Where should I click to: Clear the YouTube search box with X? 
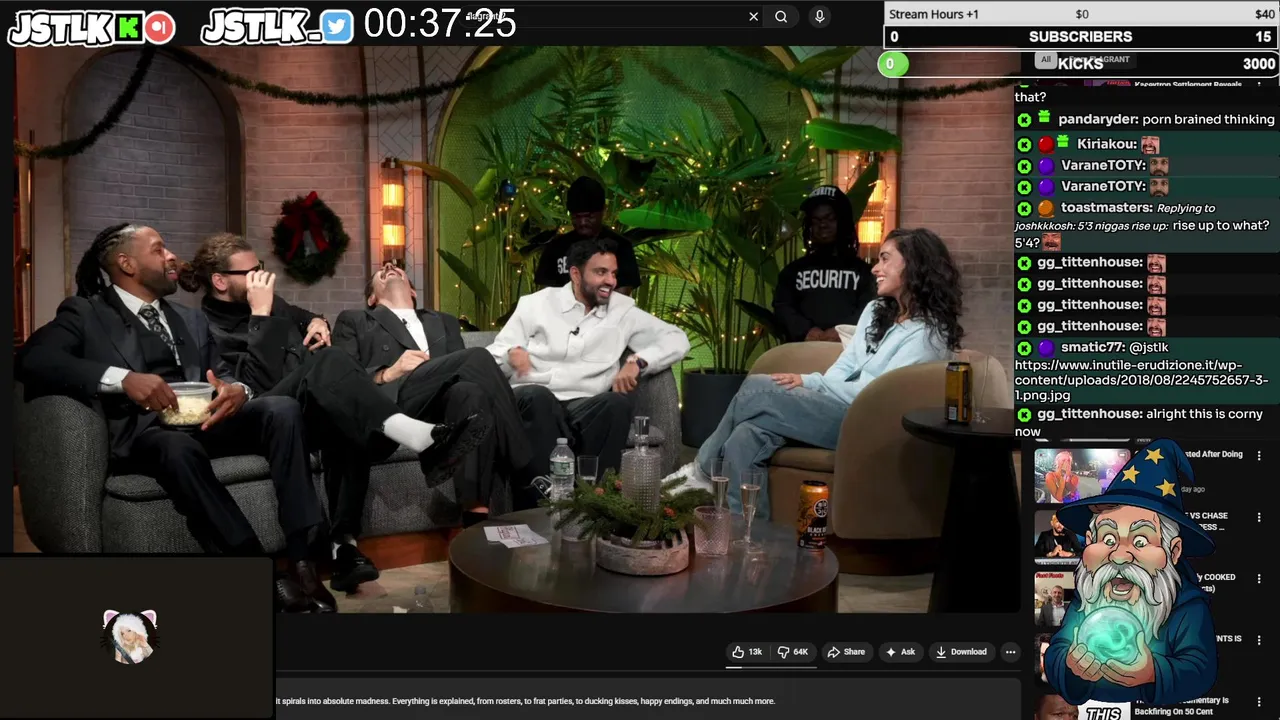(x=753, y=16)
